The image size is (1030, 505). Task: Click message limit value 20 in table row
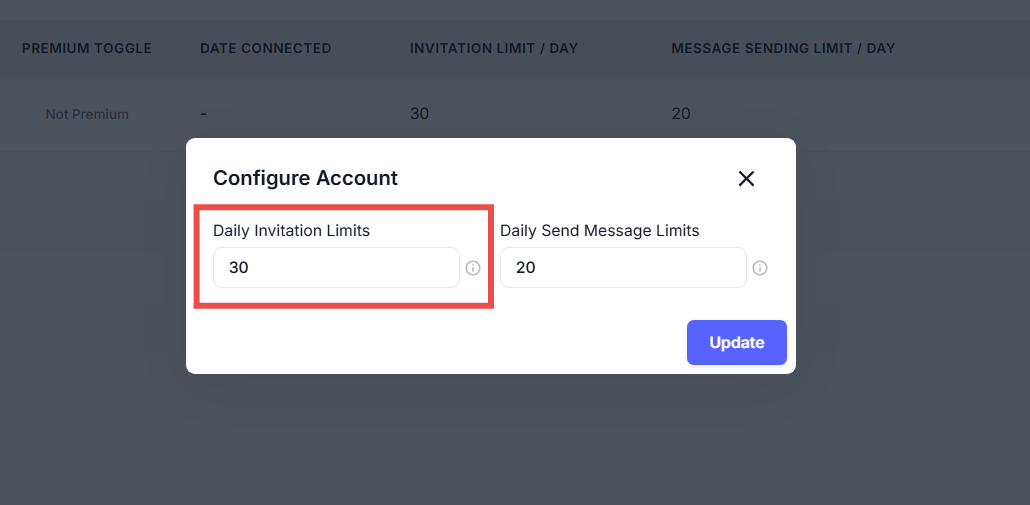681,114
